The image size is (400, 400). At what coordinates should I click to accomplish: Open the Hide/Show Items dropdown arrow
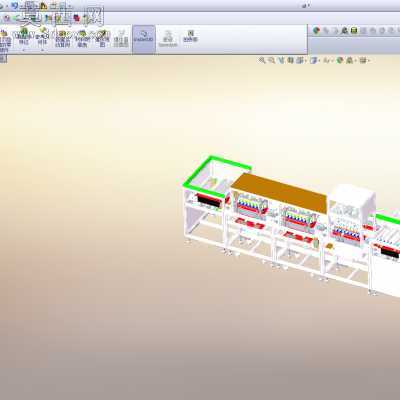tap(332, 60)
